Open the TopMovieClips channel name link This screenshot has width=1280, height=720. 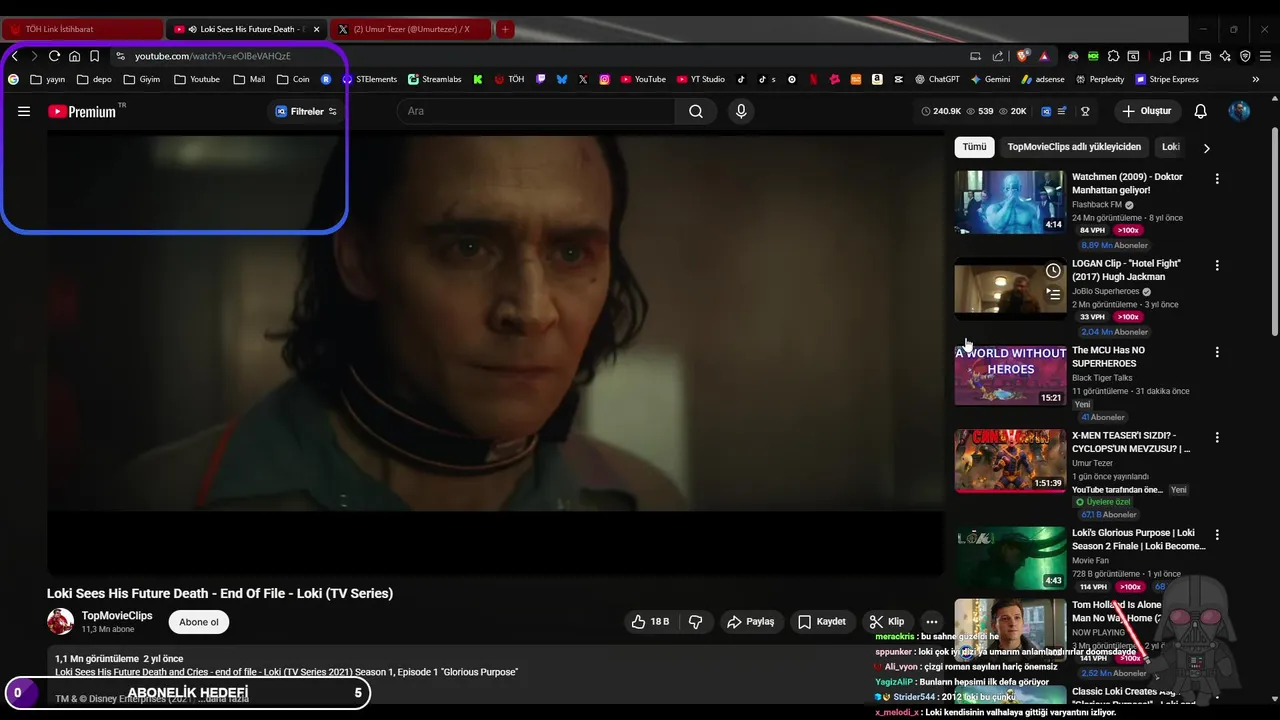click(117, 616)
